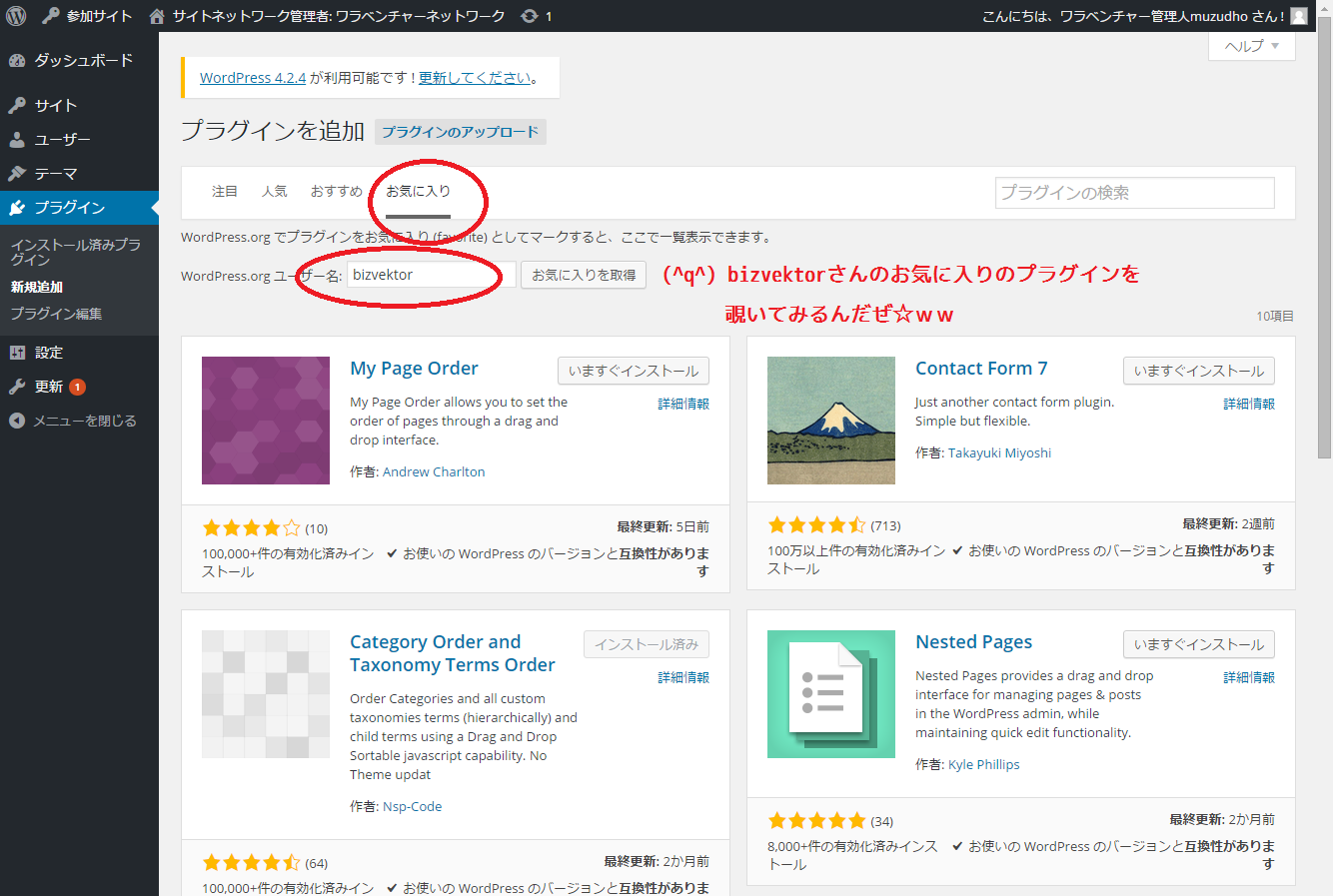Open 詳細情報 for Category Order plugin
Screen dimensions: 1333x896
click(x=683, y=677)
